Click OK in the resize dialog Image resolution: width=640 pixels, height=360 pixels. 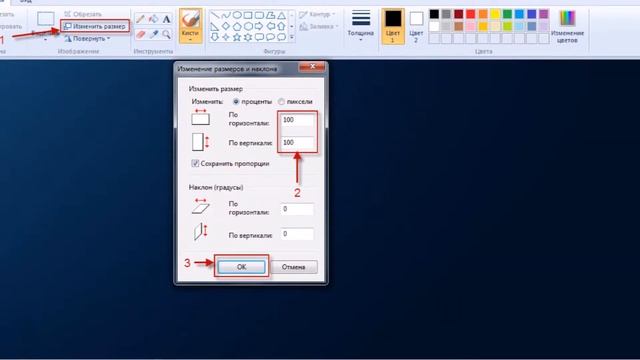click(x=241, y=267)
